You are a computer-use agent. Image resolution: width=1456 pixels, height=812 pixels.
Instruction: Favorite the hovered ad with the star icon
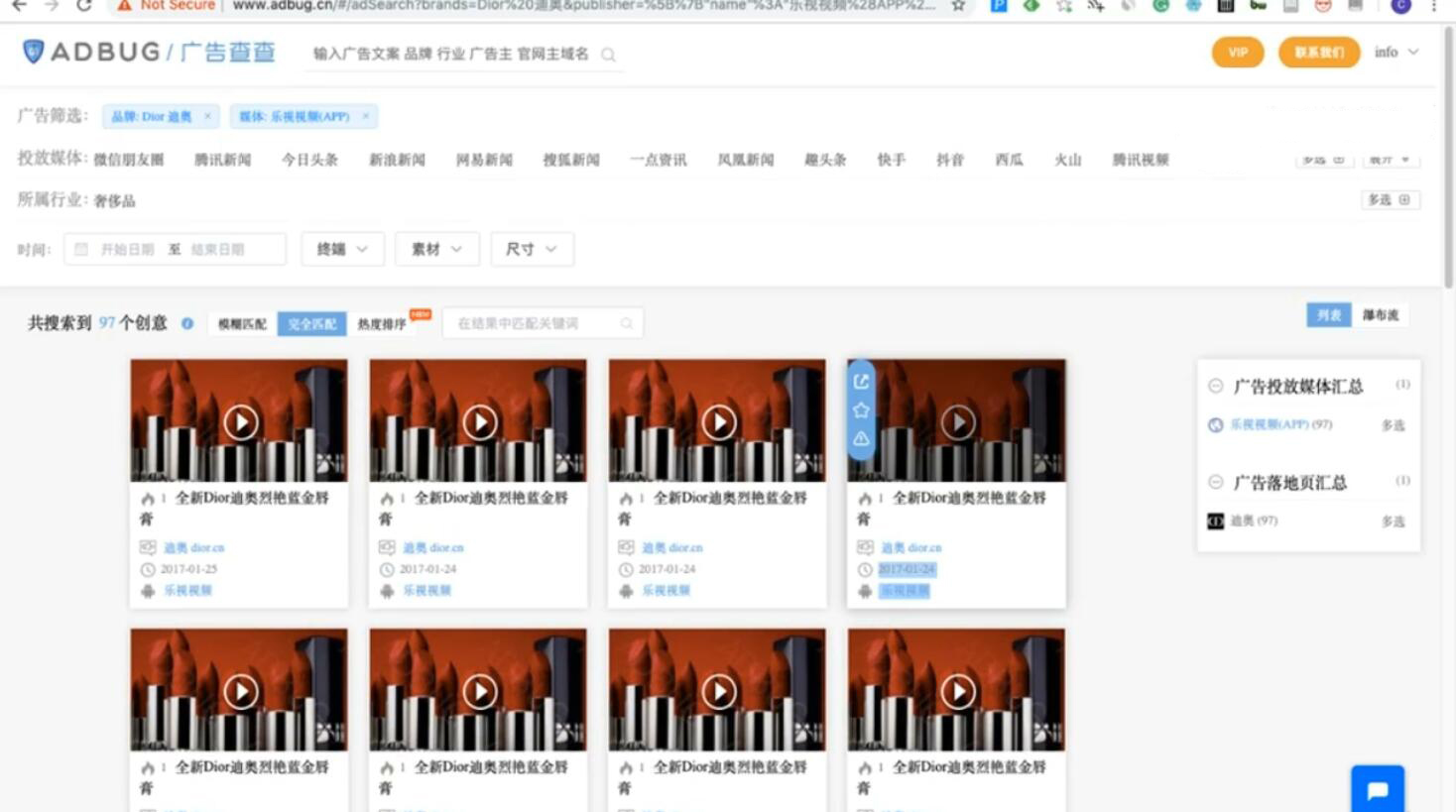(x=861, y=410)
